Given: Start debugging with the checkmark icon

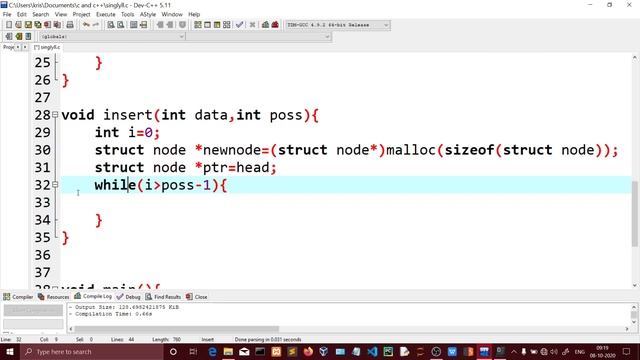Looking at the screenshot, I should [239, 25].
